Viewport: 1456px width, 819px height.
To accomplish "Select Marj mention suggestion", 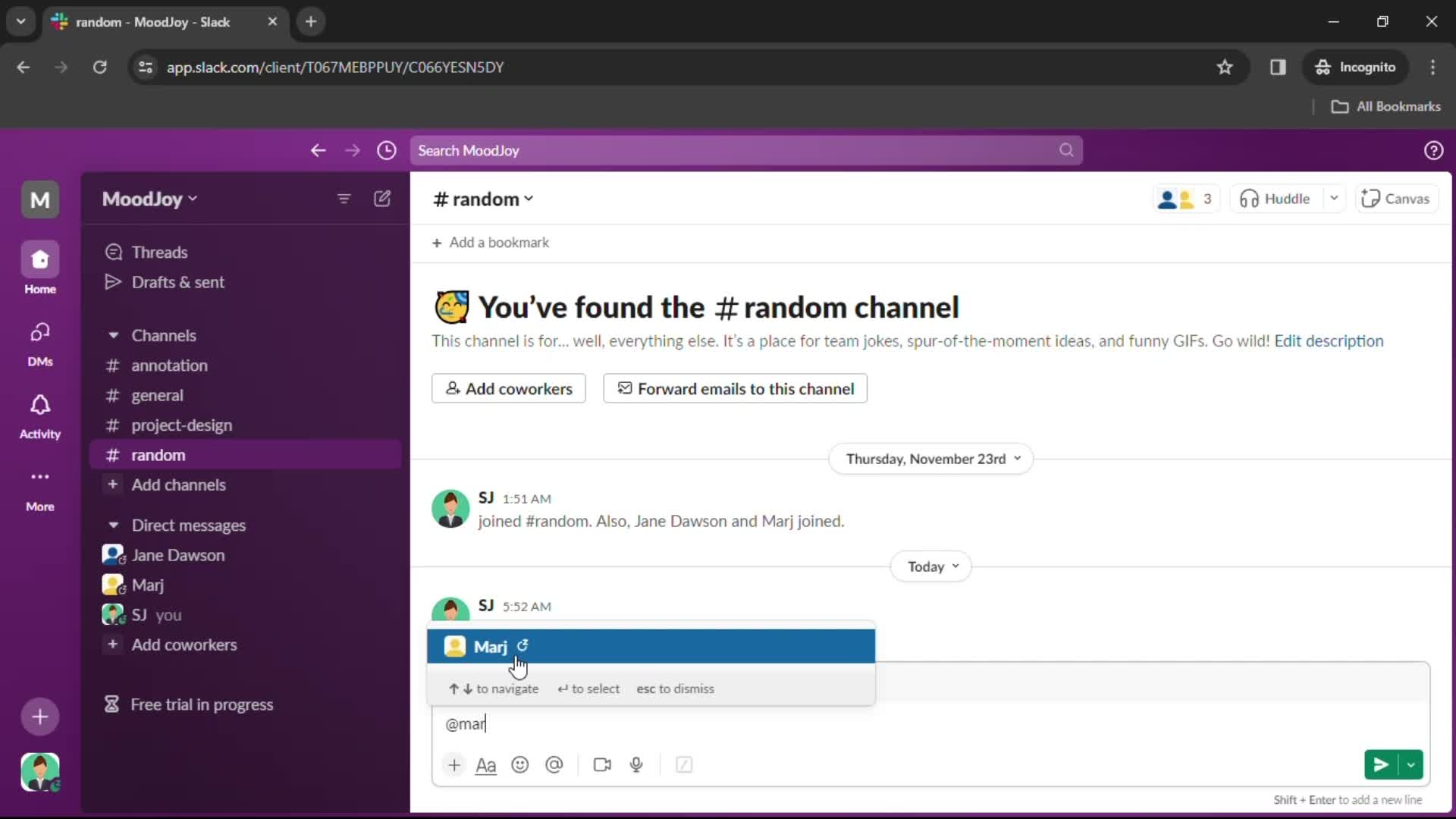I will 651,647.
